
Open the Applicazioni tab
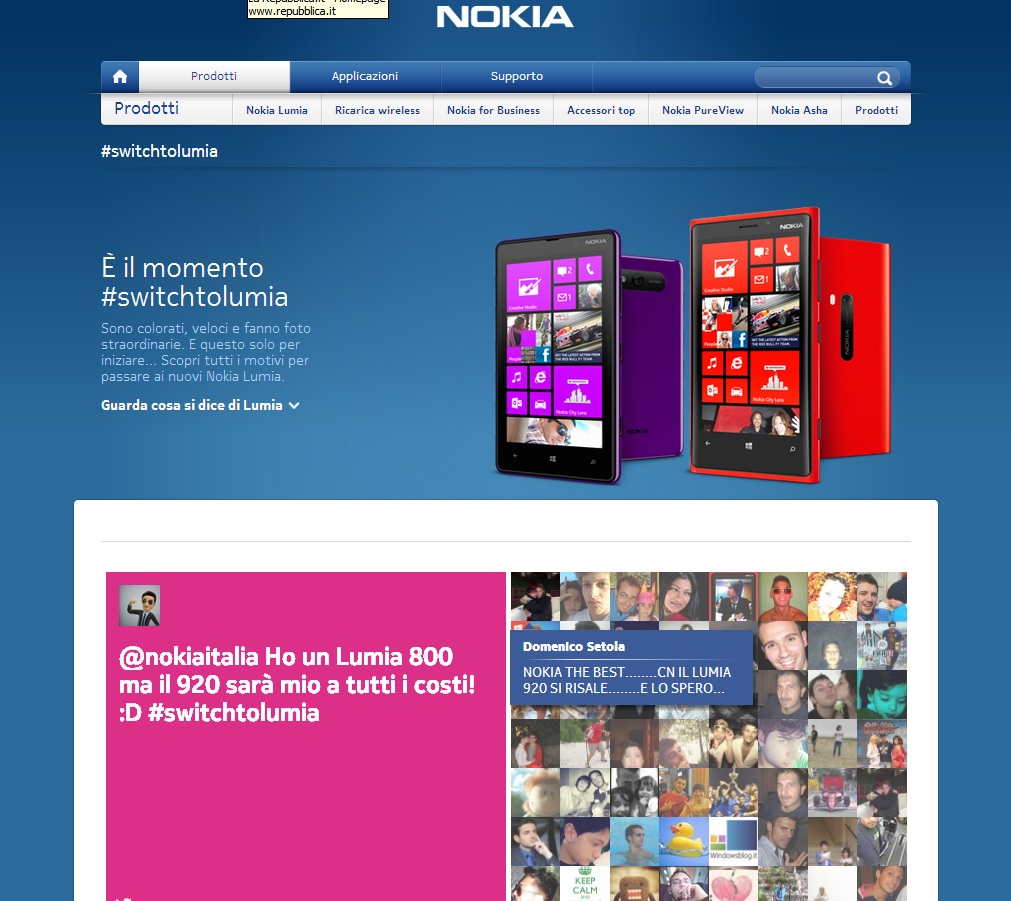pyautogui.click(x=365, y=77)
